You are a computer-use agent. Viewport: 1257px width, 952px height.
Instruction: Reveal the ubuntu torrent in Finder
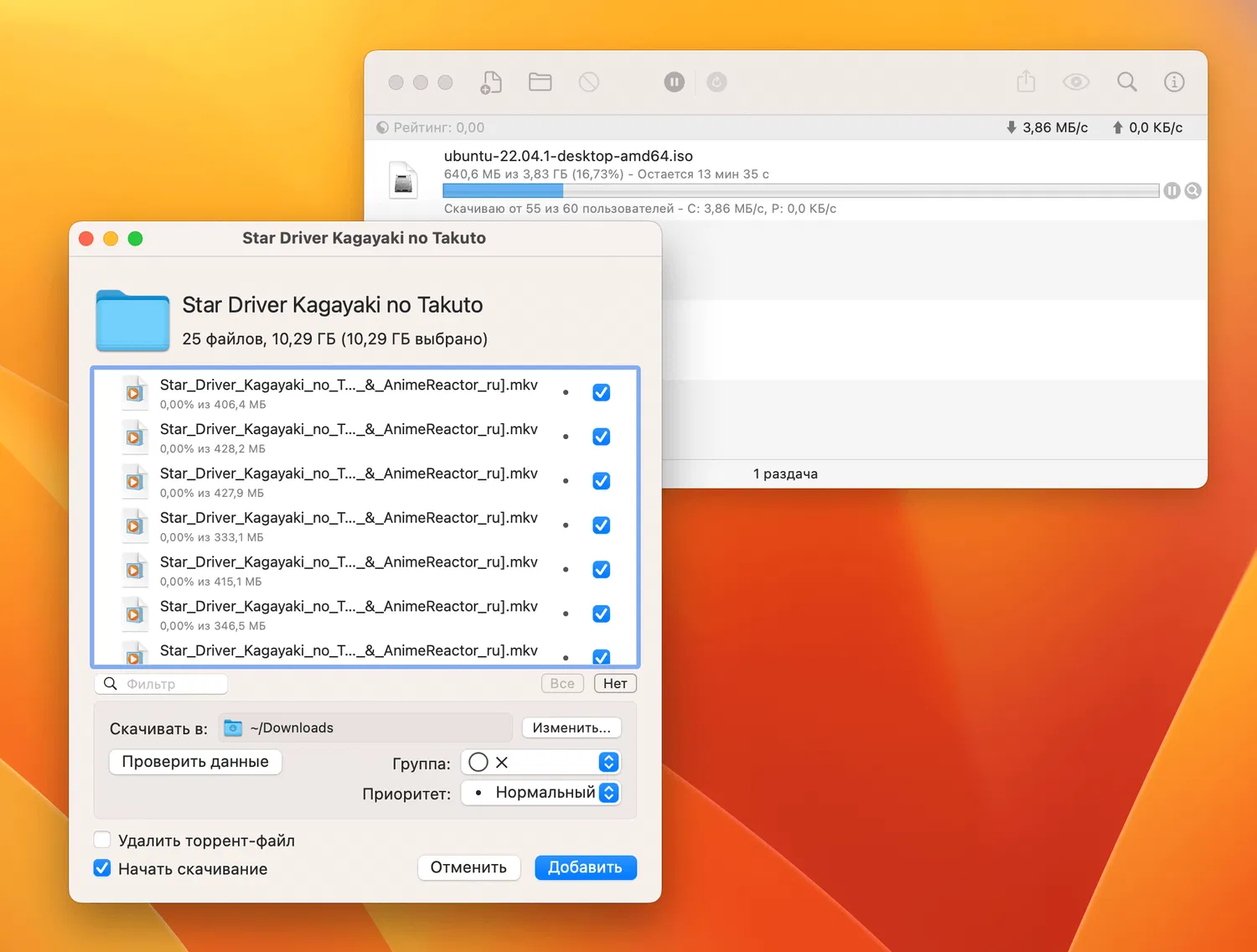click(x=1193, y=191)
